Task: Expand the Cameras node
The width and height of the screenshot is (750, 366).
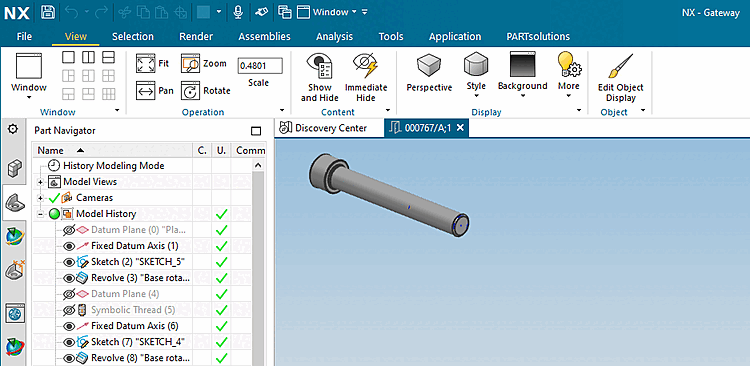Action: [x=40, y=198]
